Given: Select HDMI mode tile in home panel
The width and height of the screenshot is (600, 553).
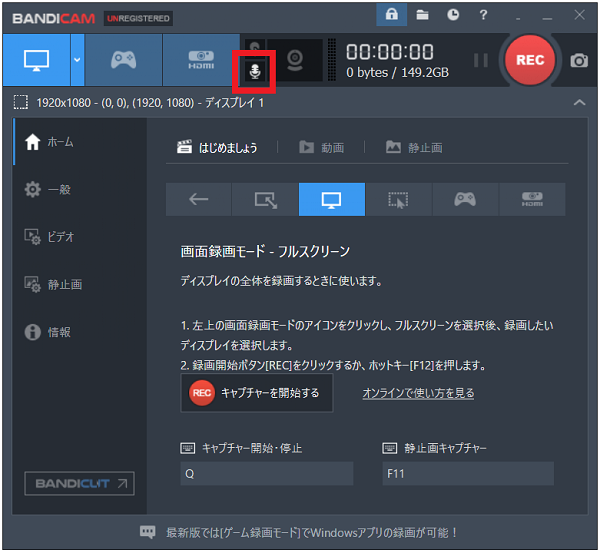Looking at the screenshot, I should pos(532,199).
